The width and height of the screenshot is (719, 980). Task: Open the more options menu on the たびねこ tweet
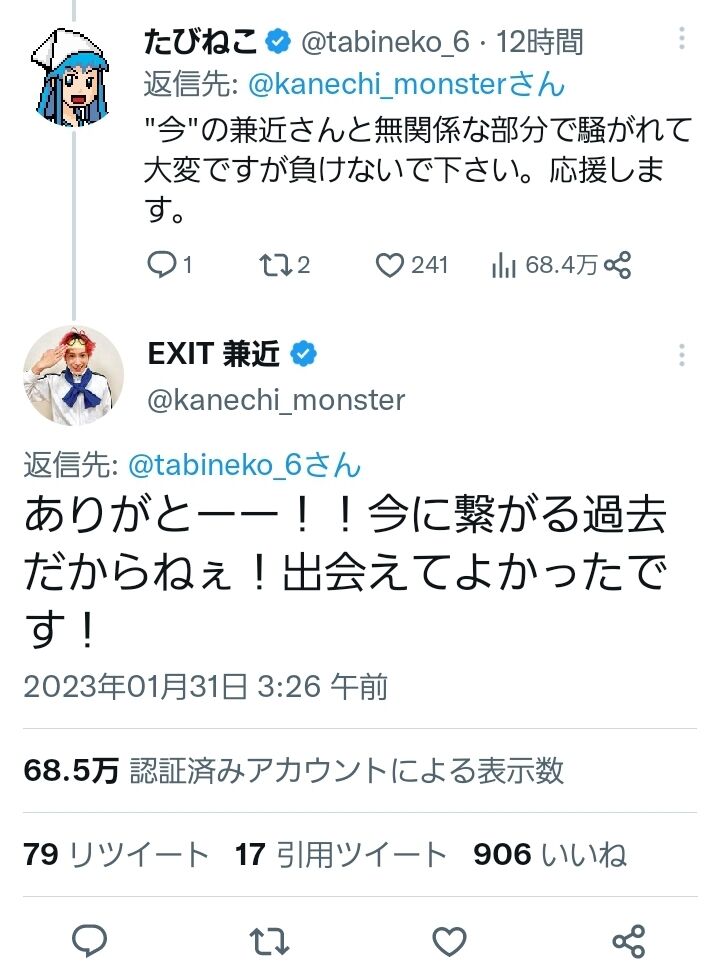point(682,39)
